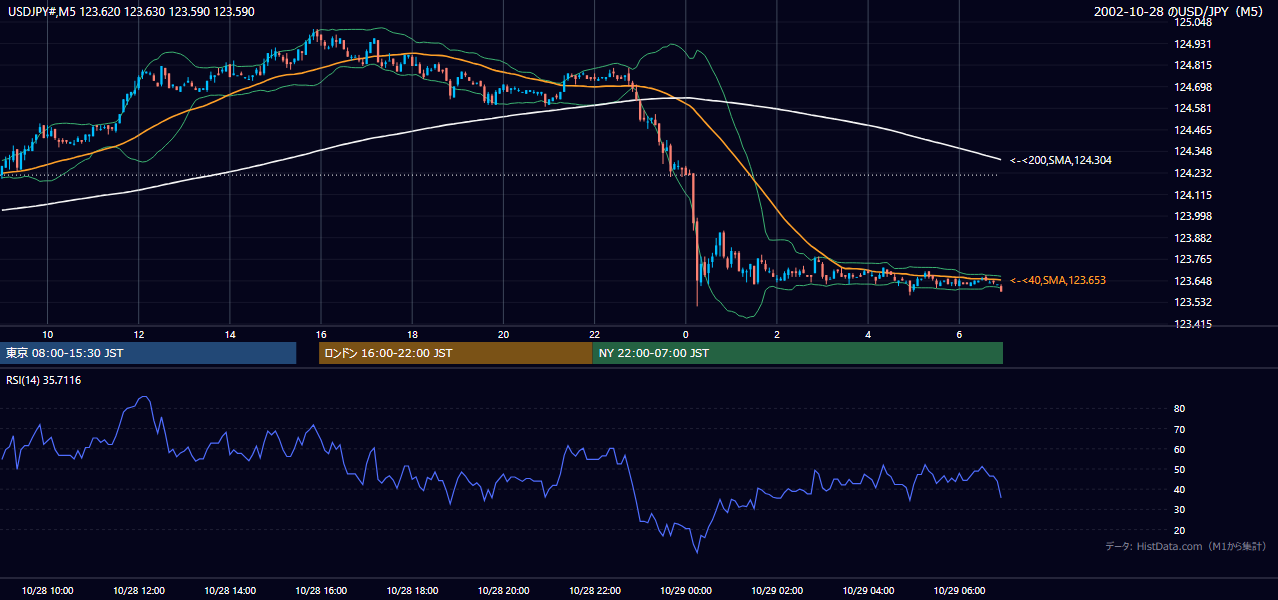
Task: Click RSI axis level 20
Action: [1180, 530]
